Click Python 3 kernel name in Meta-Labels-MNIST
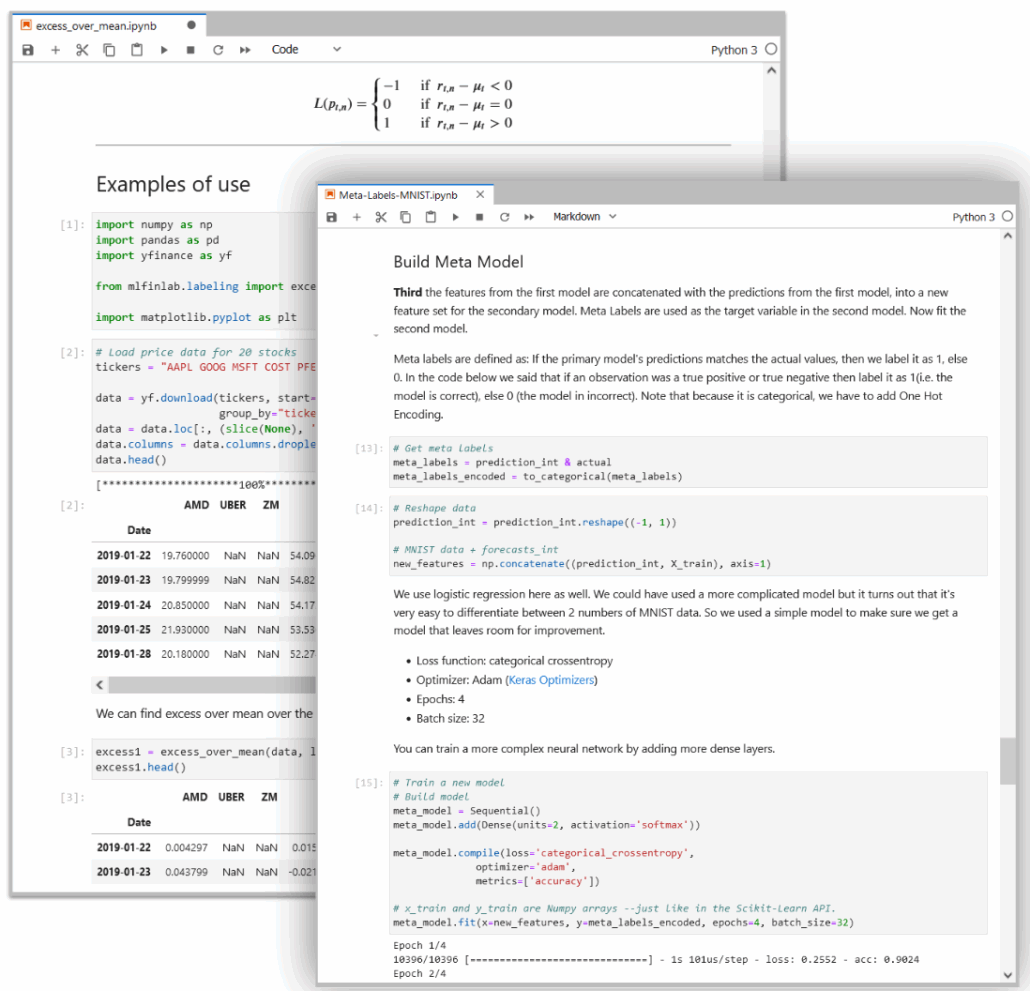1030x991 pixels. click(x=973, y=217)
